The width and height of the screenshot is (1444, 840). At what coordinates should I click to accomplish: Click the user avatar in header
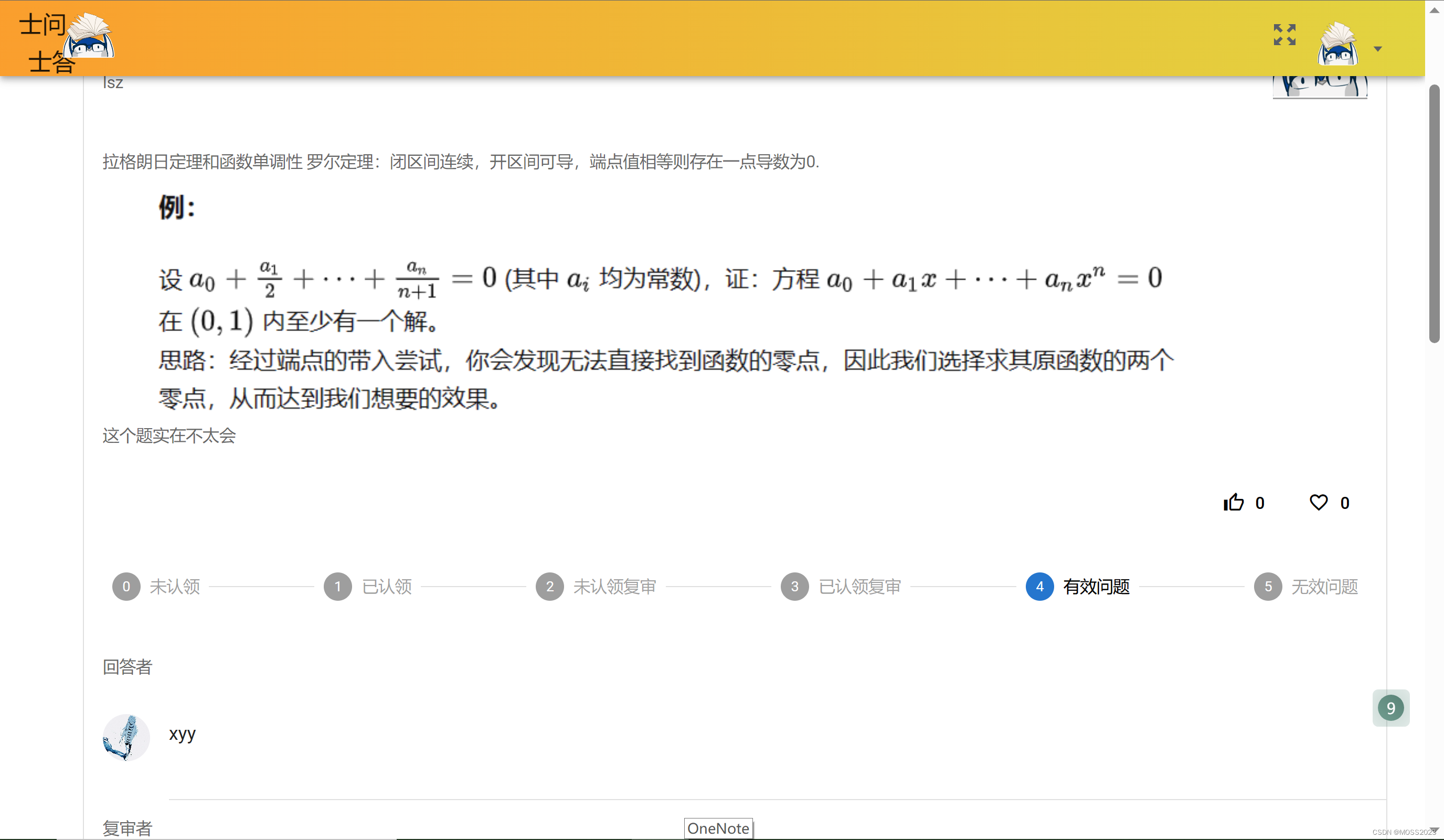click(x=1337, y=45)
